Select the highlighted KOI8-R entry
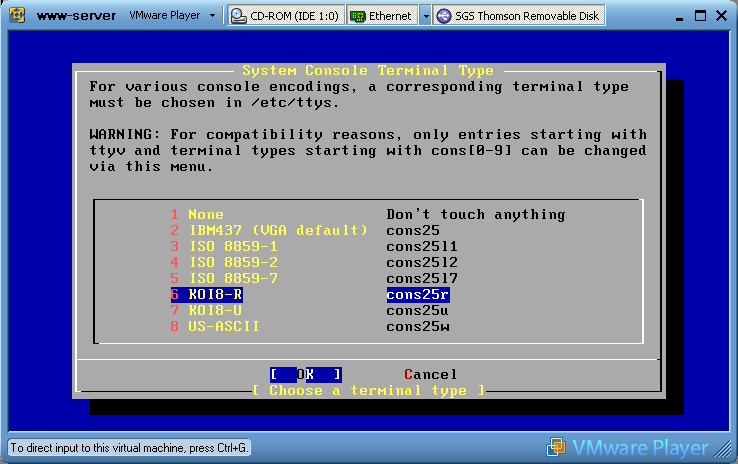The width and height of the screenshot is (738, 464). coord(207,295)
